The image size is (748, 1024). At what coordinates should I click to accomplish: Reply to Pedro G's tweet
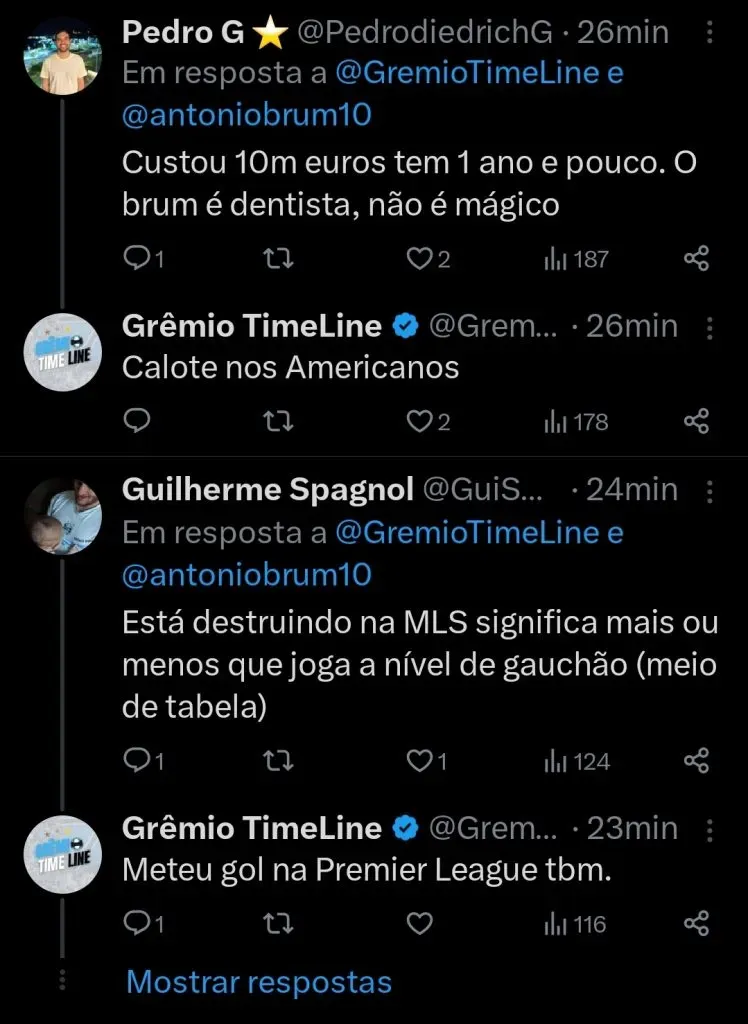[136, 259]
